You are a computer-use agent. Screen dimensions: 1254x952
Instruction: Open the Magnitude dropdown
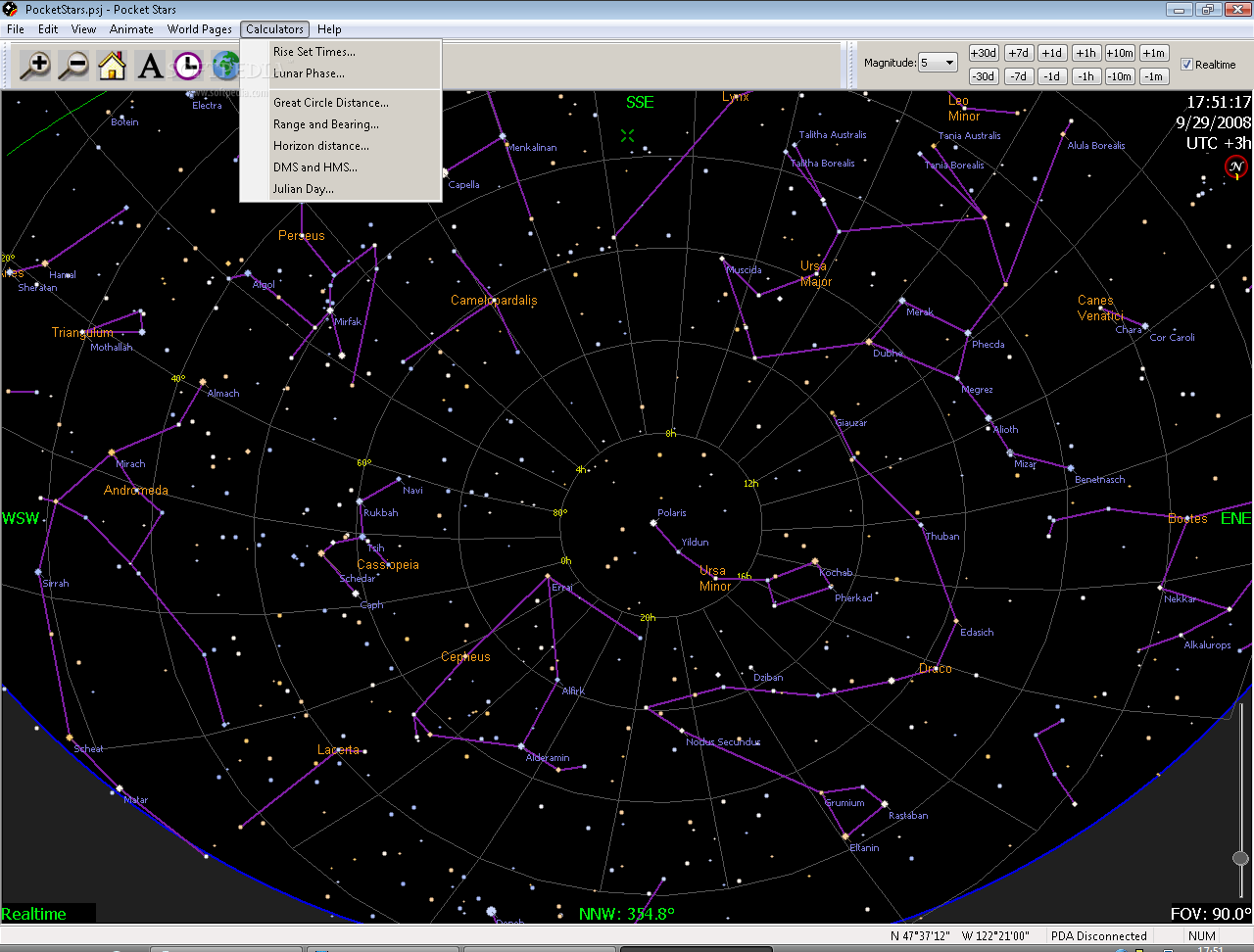click(x=938, y=63)
